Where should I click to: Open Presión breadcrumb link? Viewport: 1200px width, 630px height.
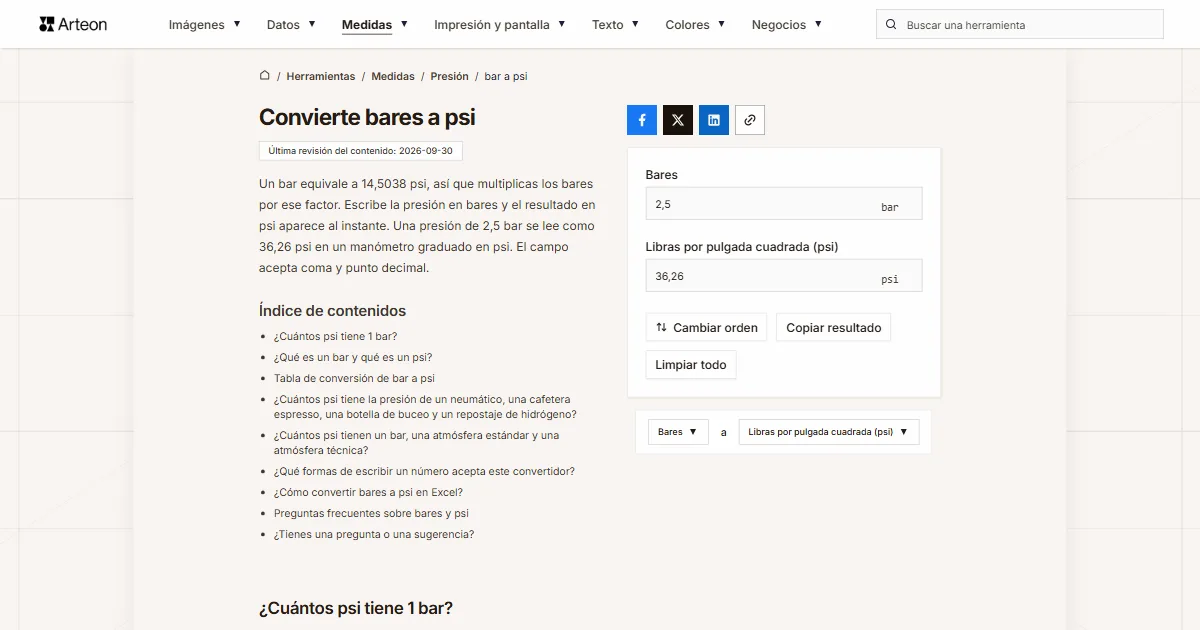[450, 76]
